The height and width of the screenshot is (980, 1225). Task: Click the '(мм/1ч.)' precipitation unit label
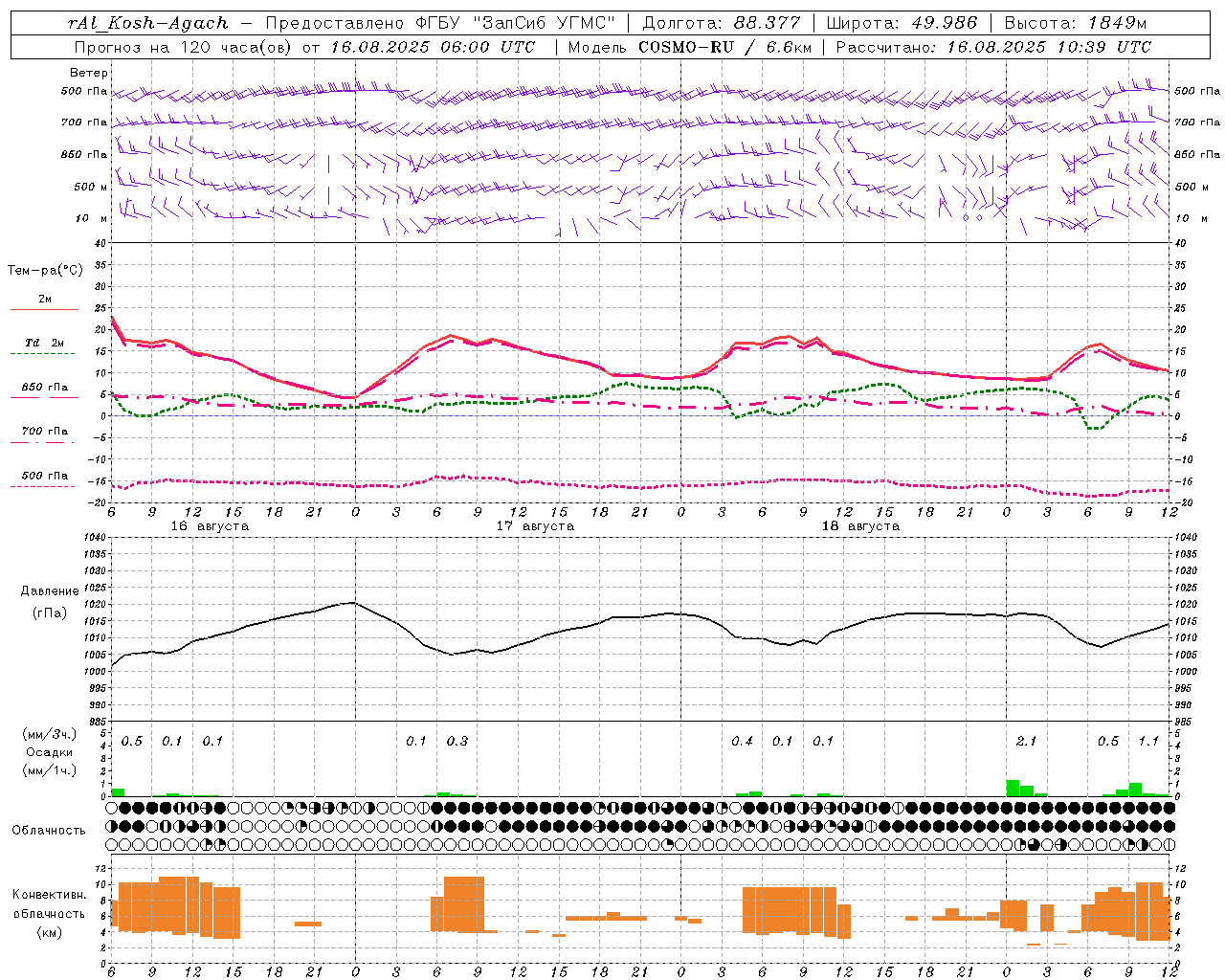click(50, 770)
